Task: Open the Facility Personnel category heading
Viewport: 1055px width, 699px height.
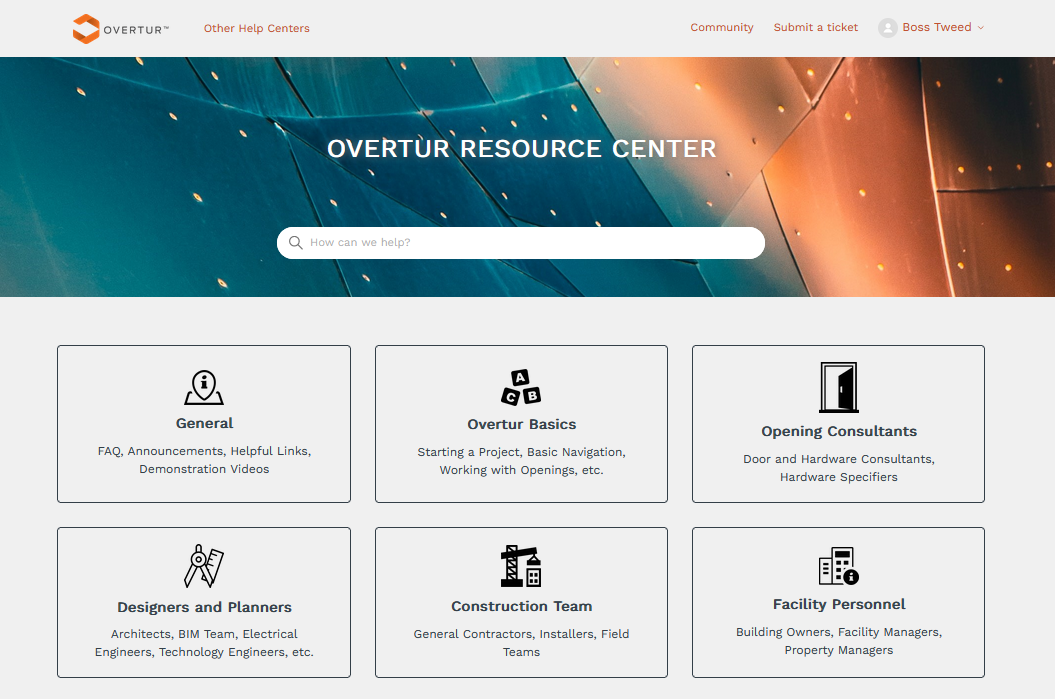Action: [839, 604]
